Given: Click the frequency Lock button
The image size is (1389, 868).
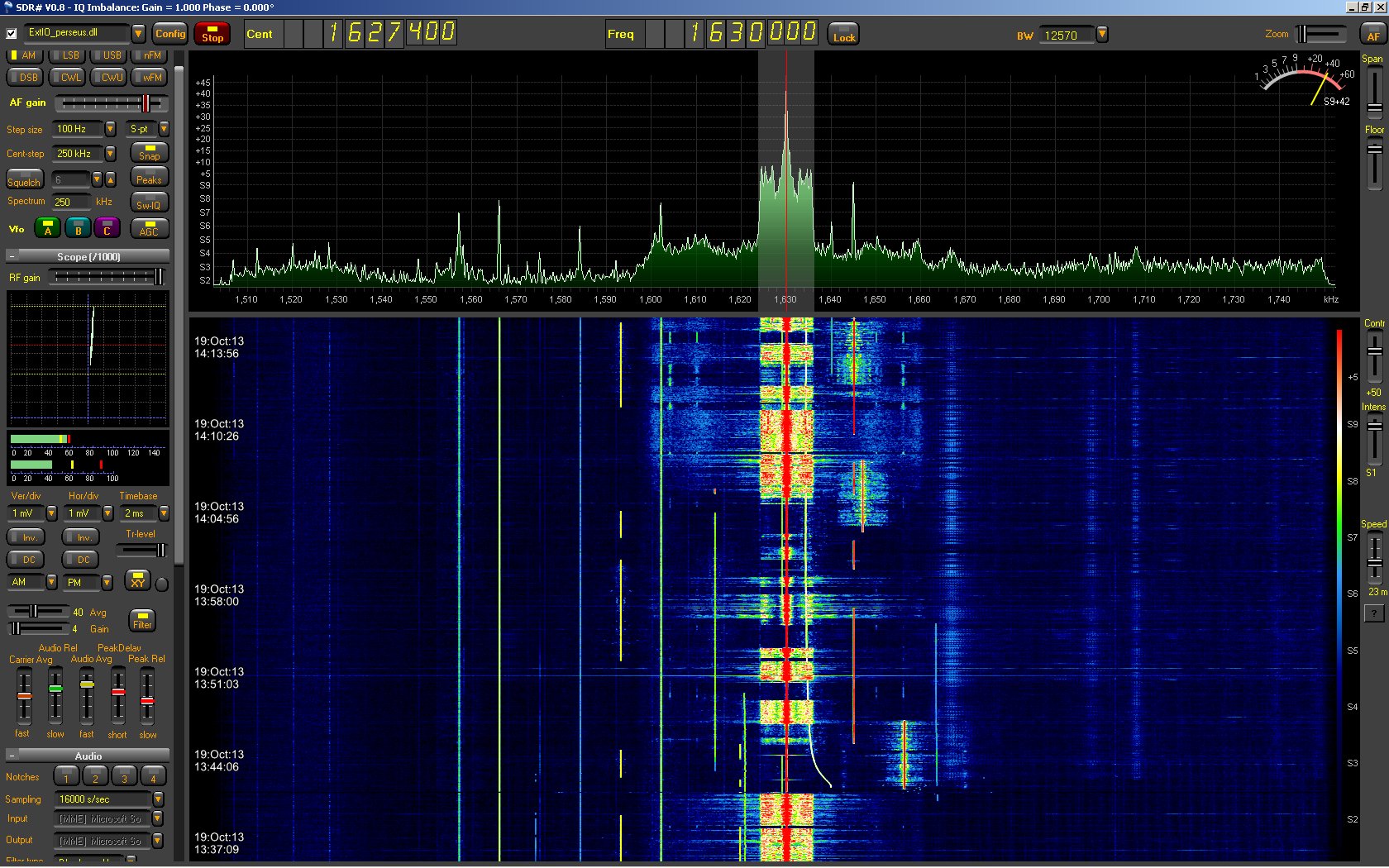Looking at the screenshot, I should click(x=843, y=34).
